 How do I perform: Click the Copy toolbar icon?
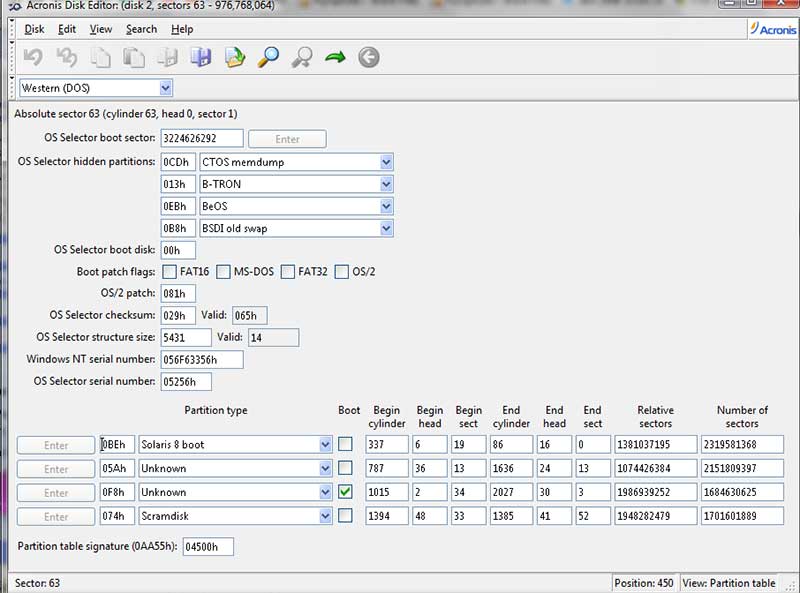point(101,57)
